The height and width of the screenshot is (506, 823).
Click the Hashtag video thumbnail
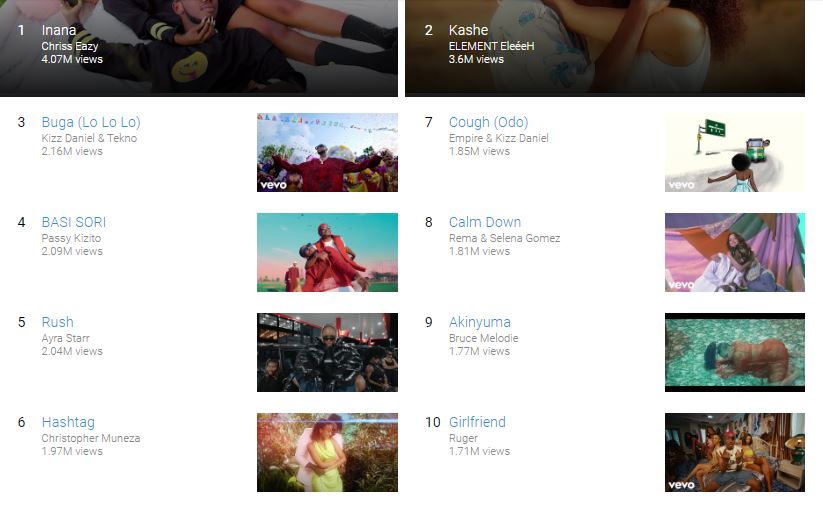(327, 452)
